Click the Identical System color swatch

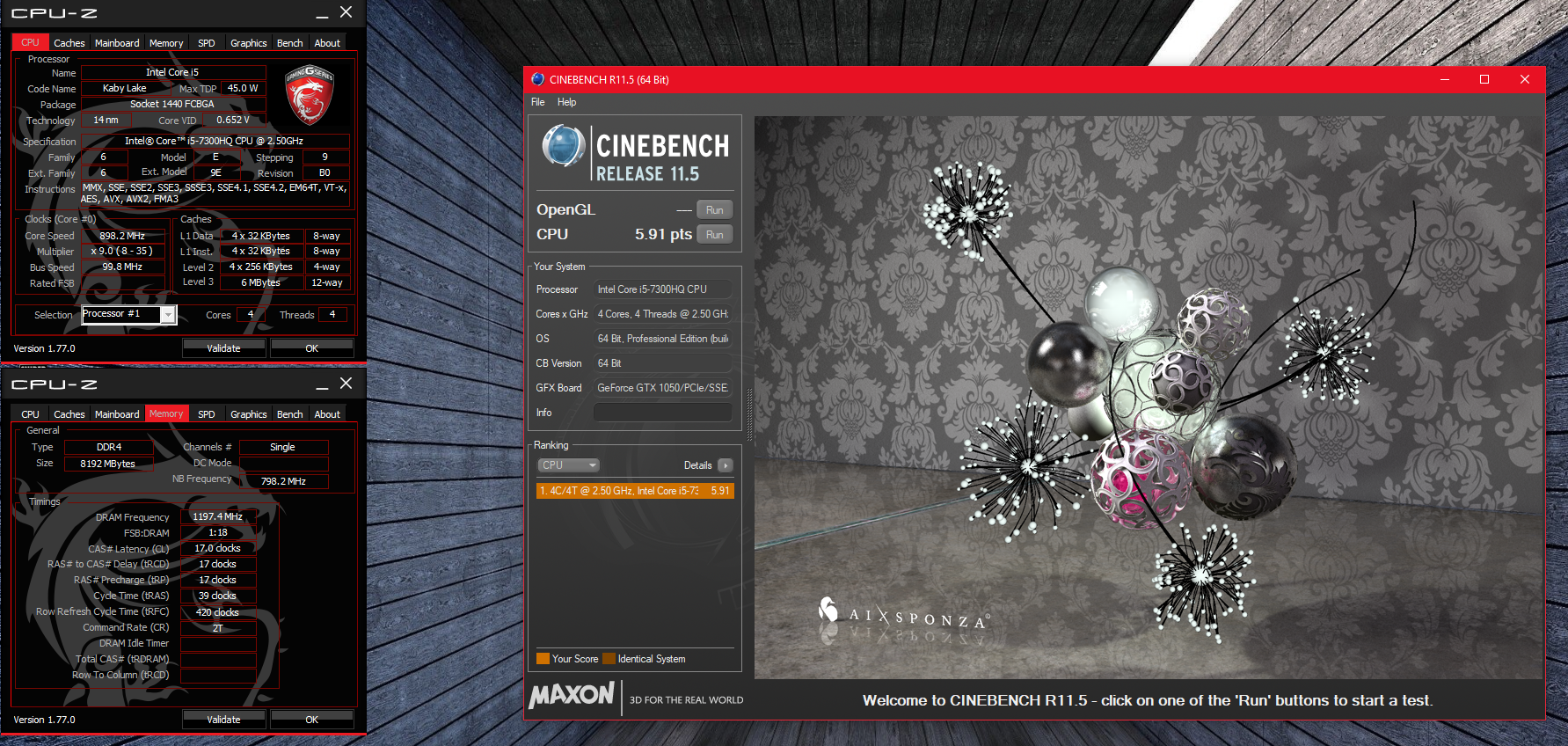pos(609,659)
